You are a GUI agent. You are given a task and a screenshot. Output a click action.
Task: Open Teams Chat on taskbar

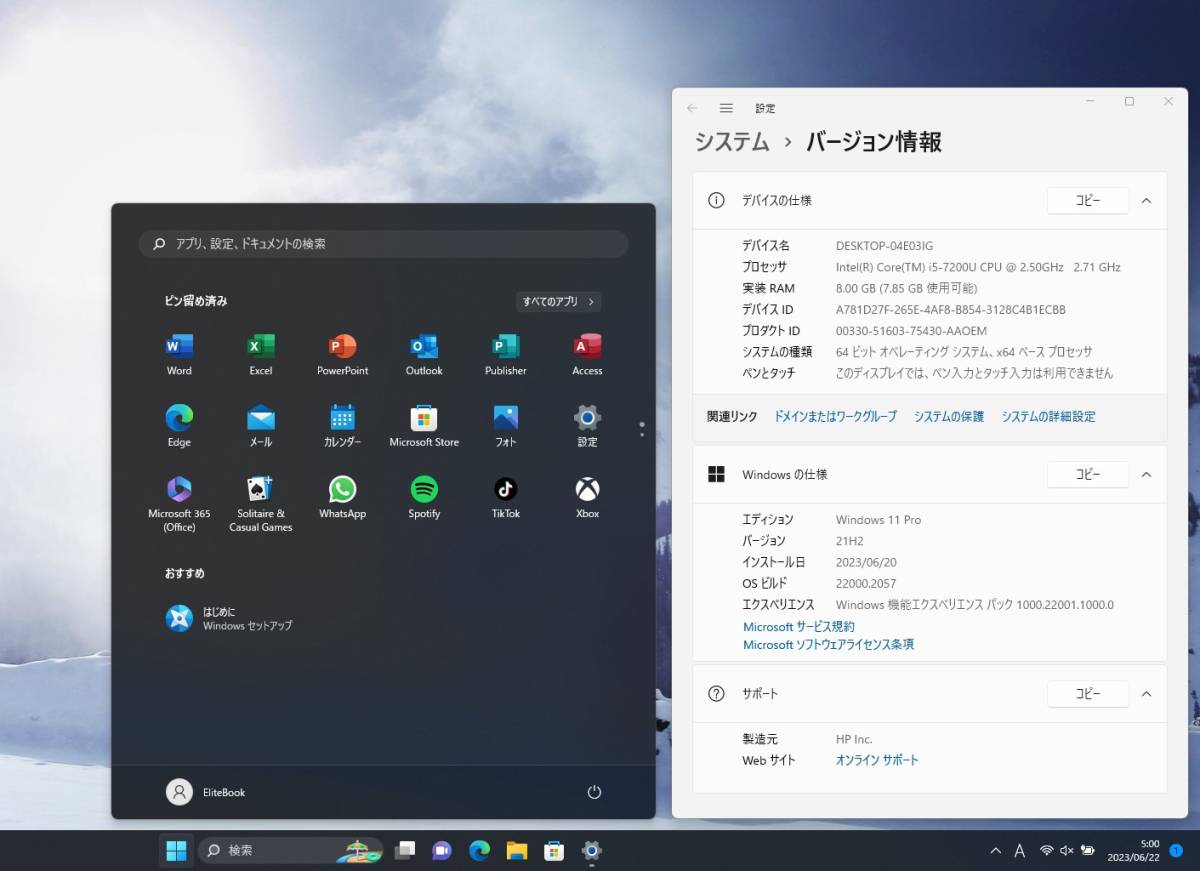point(442,850)
